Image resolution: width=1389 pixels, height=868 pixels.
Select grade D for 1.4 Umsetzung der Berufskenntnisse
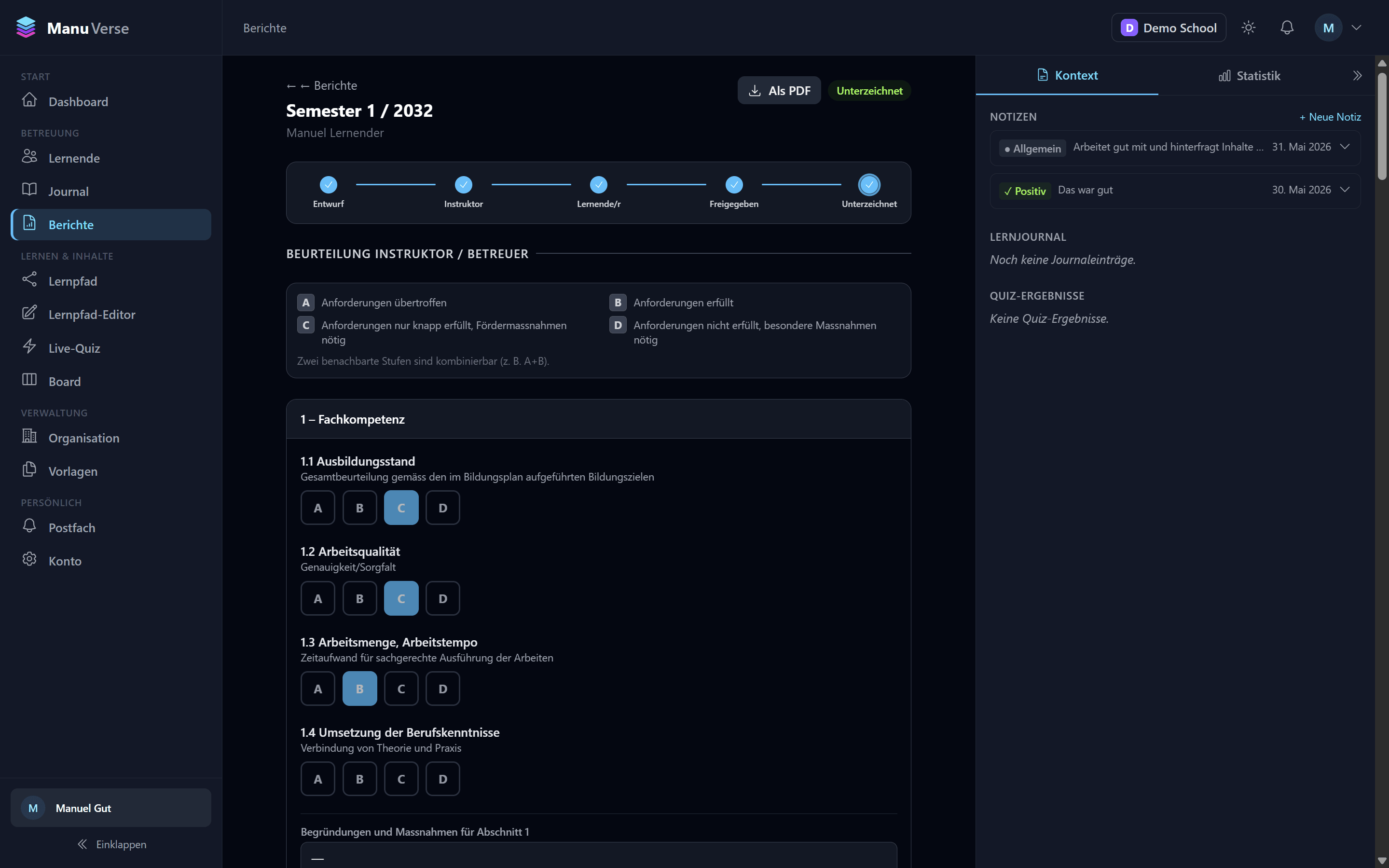(x=442, y=778)
